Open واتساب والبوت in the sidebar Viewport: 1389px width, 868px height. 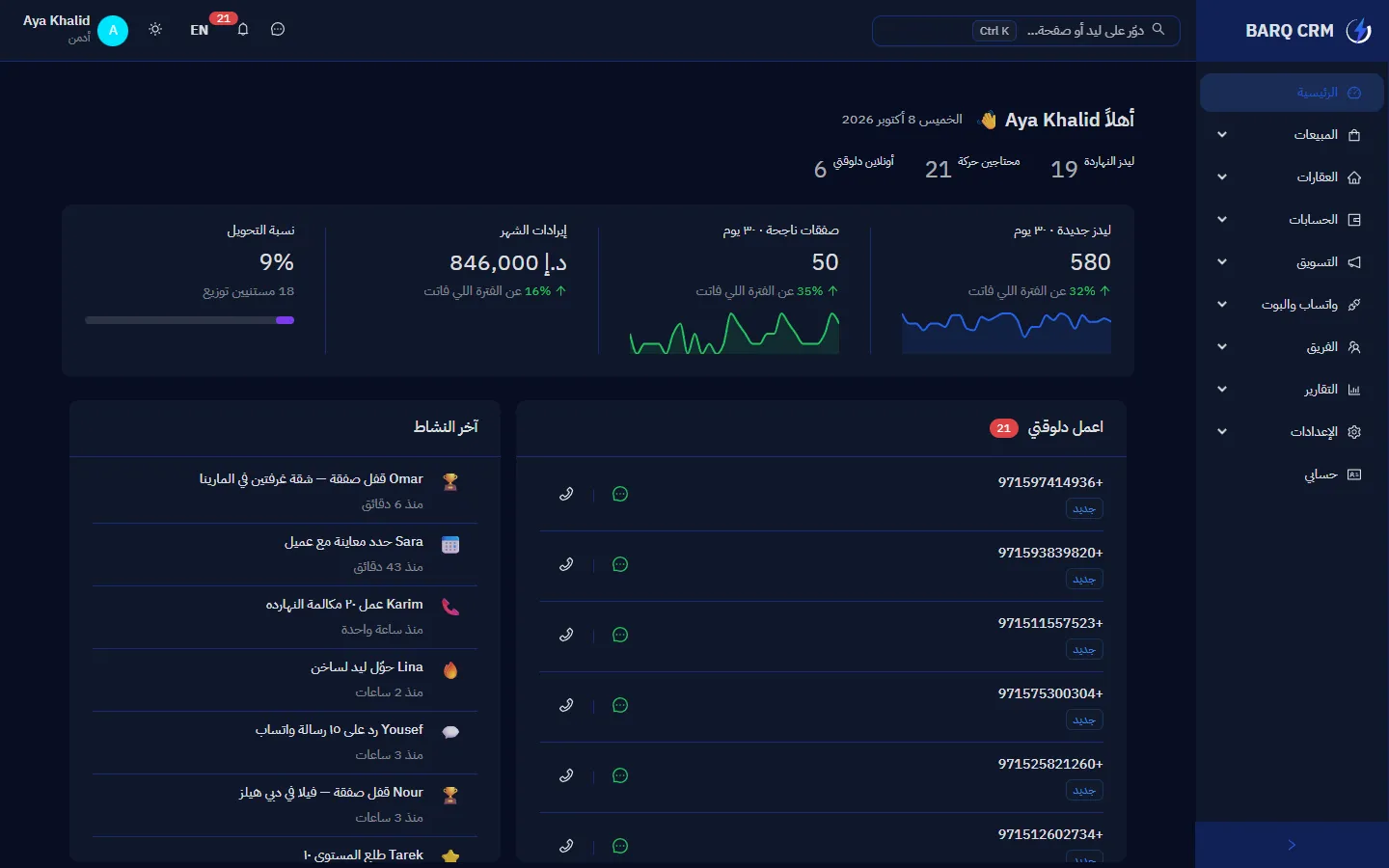pyautogui.click(x=1292, y=305)
